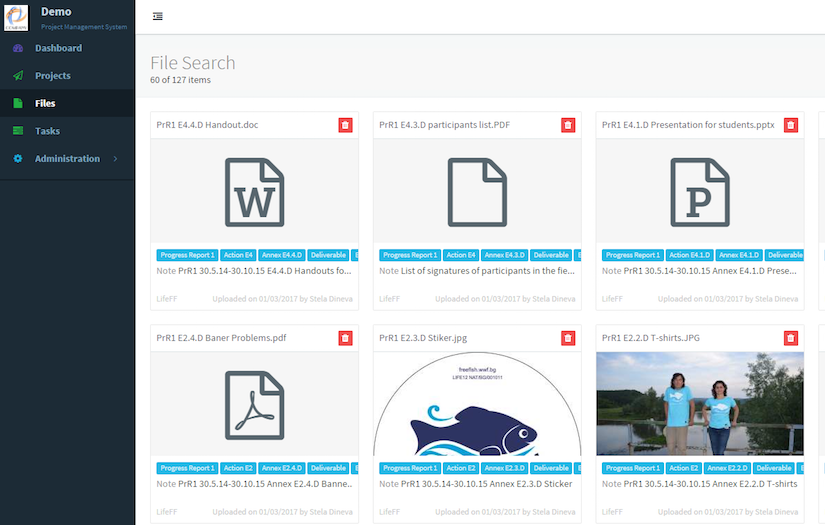Click the Demo app title
Screen dimensions: 825x525
56,12
